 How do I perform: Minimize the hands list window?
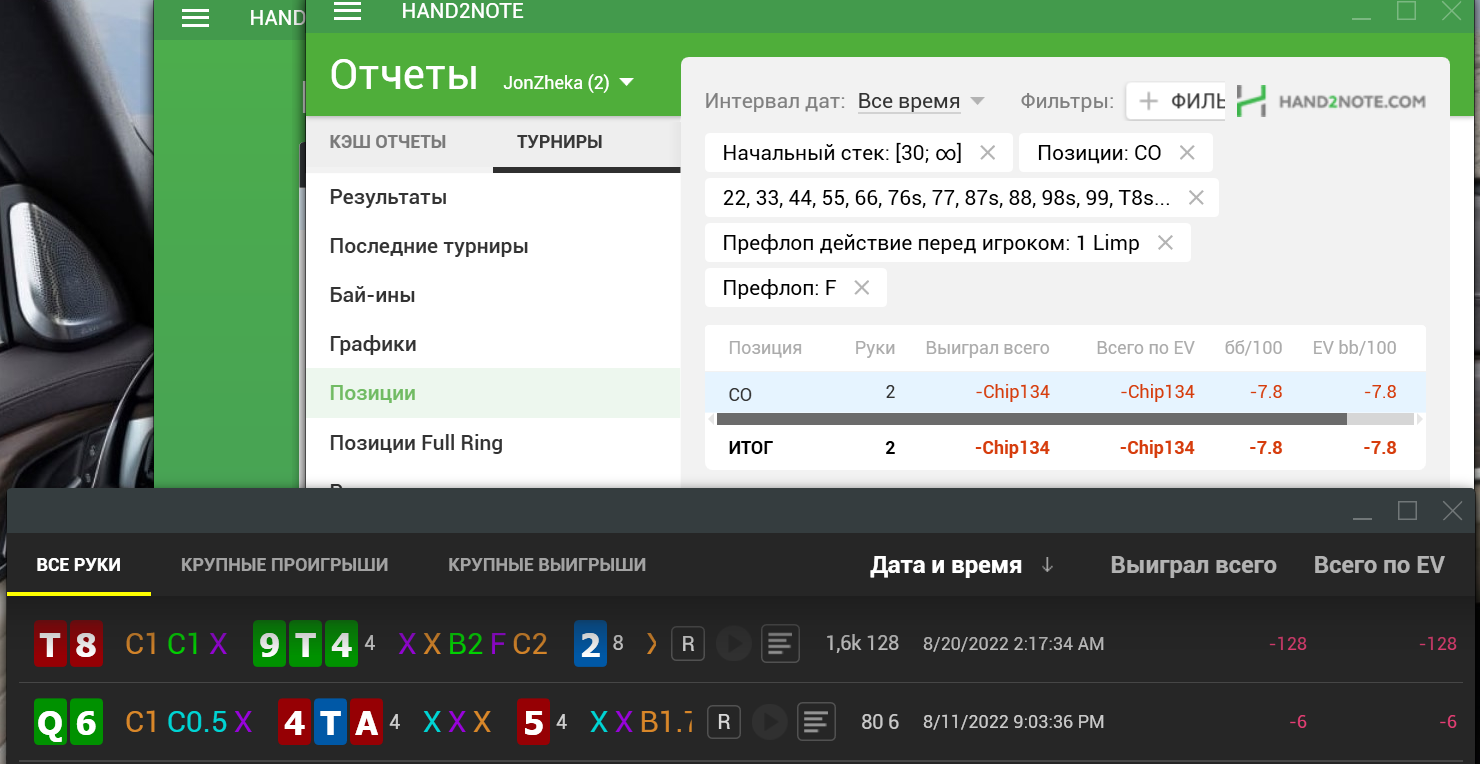click(x=1362, y=516)
